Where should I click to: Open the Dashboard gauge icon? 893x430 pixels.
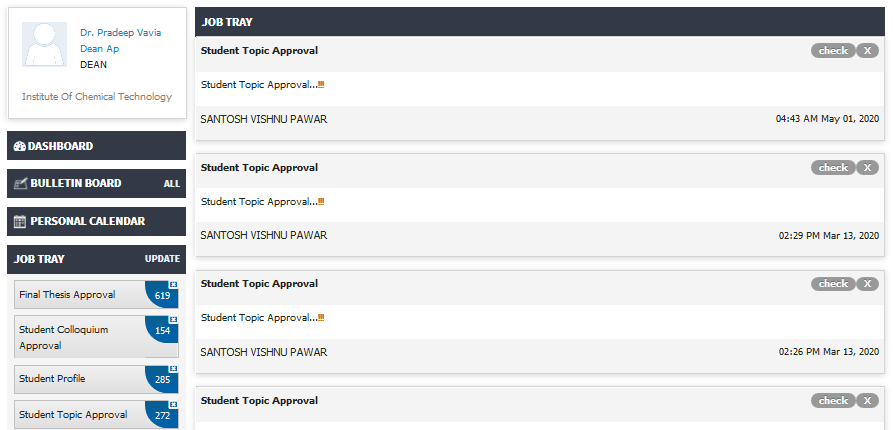[x=19, y=146]
